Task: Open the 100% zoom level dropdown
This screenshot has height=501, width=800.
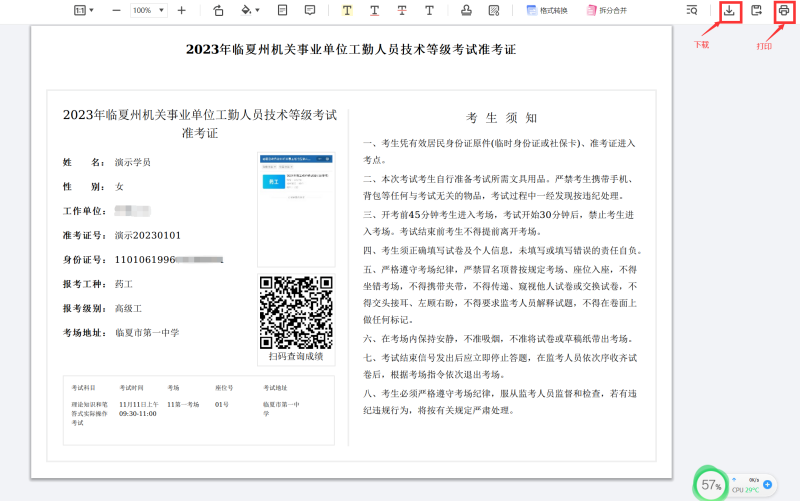Action: 147,11
